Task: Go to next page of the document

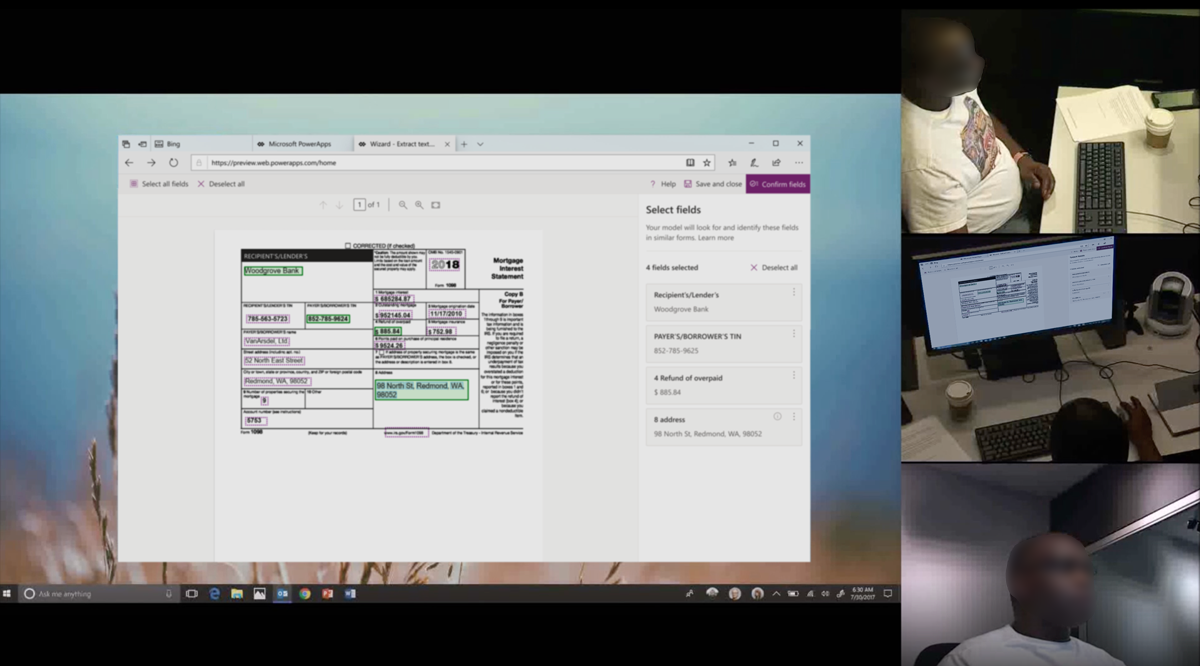Action: coord(339,205)
